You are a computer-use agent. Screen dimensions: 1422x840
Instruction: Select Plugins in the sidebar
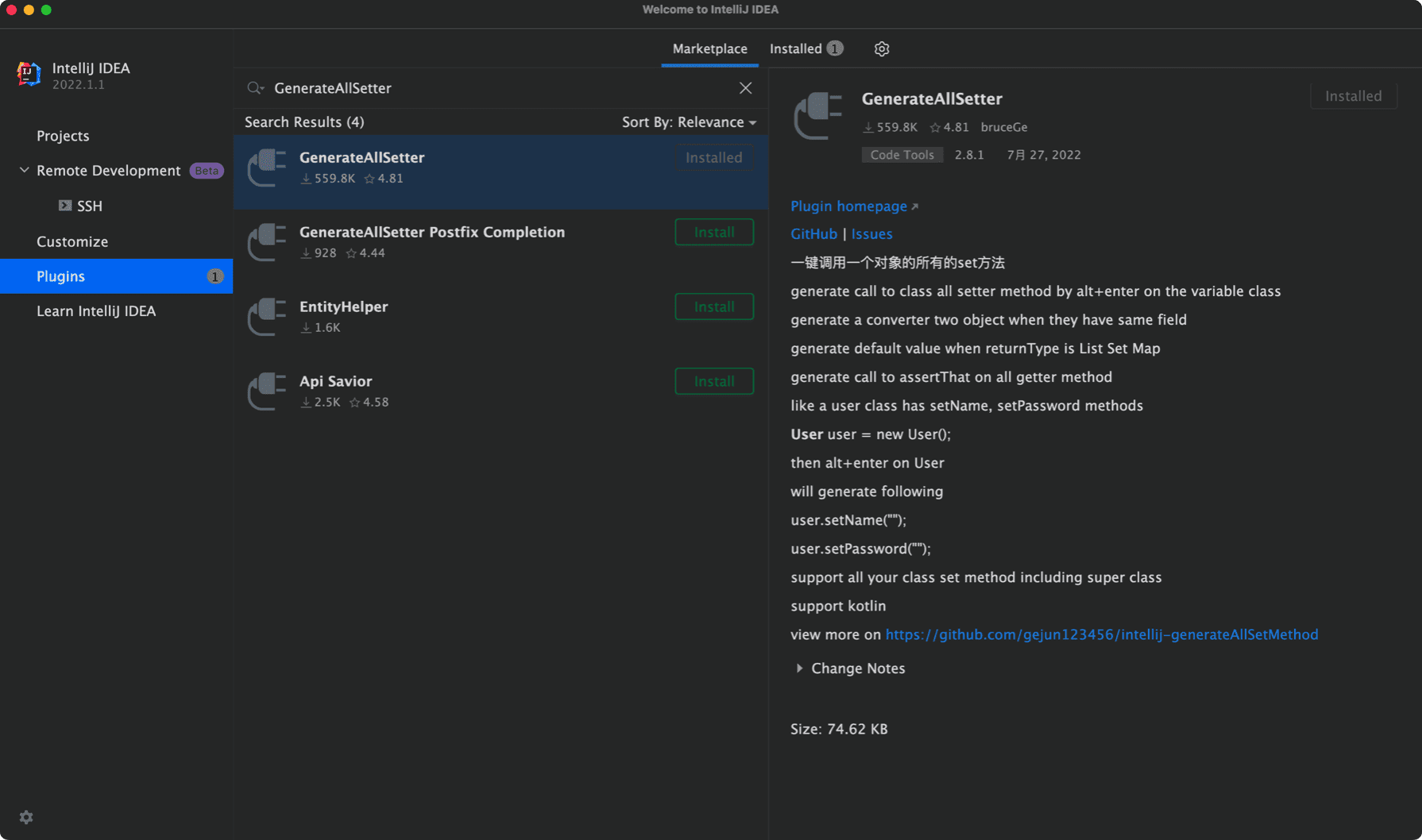pyautogui.click(x=116, y=276)
